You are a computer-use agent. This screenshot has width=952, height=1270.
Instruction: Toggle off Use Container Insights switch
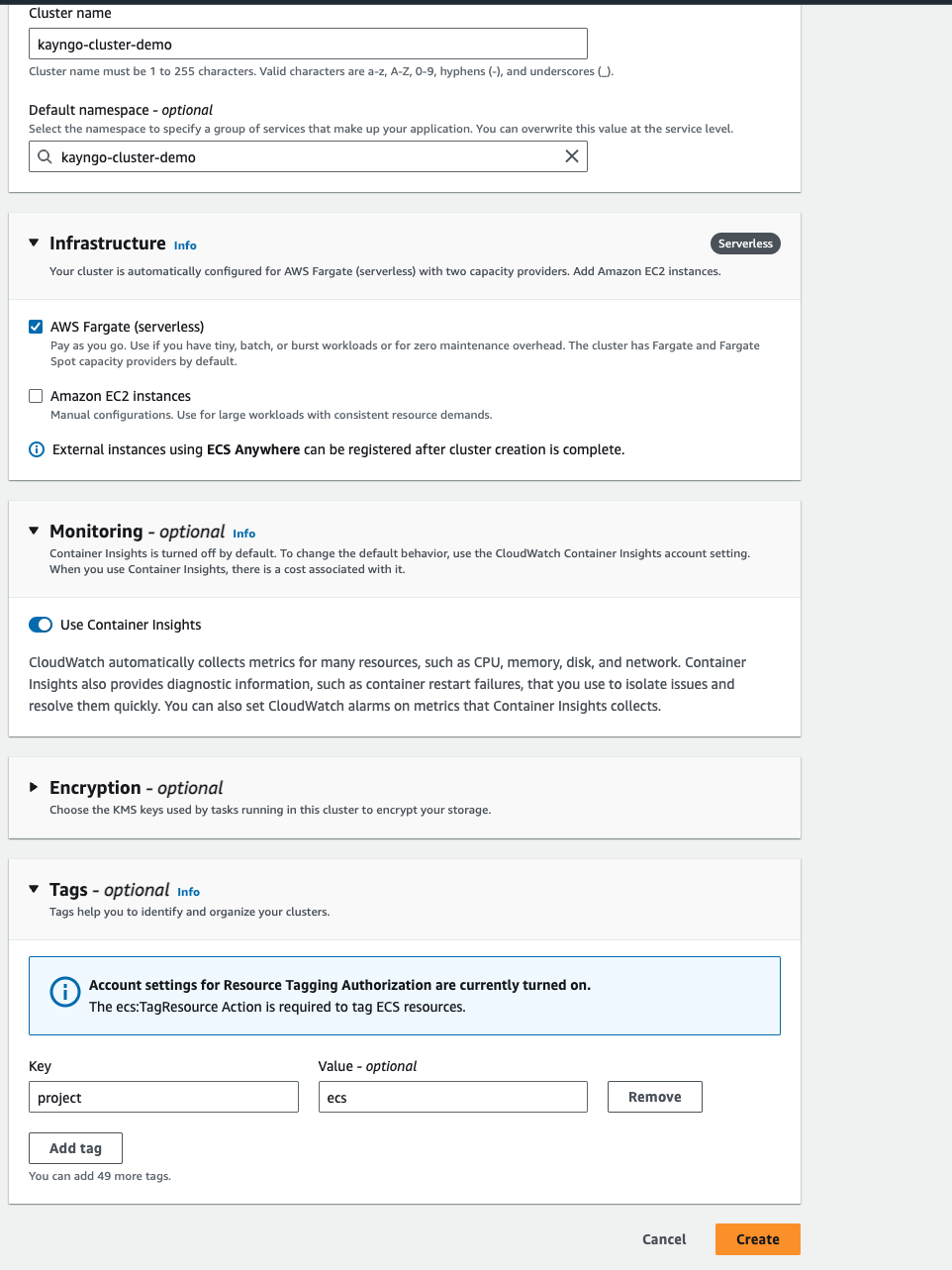[x=41, y=625]
